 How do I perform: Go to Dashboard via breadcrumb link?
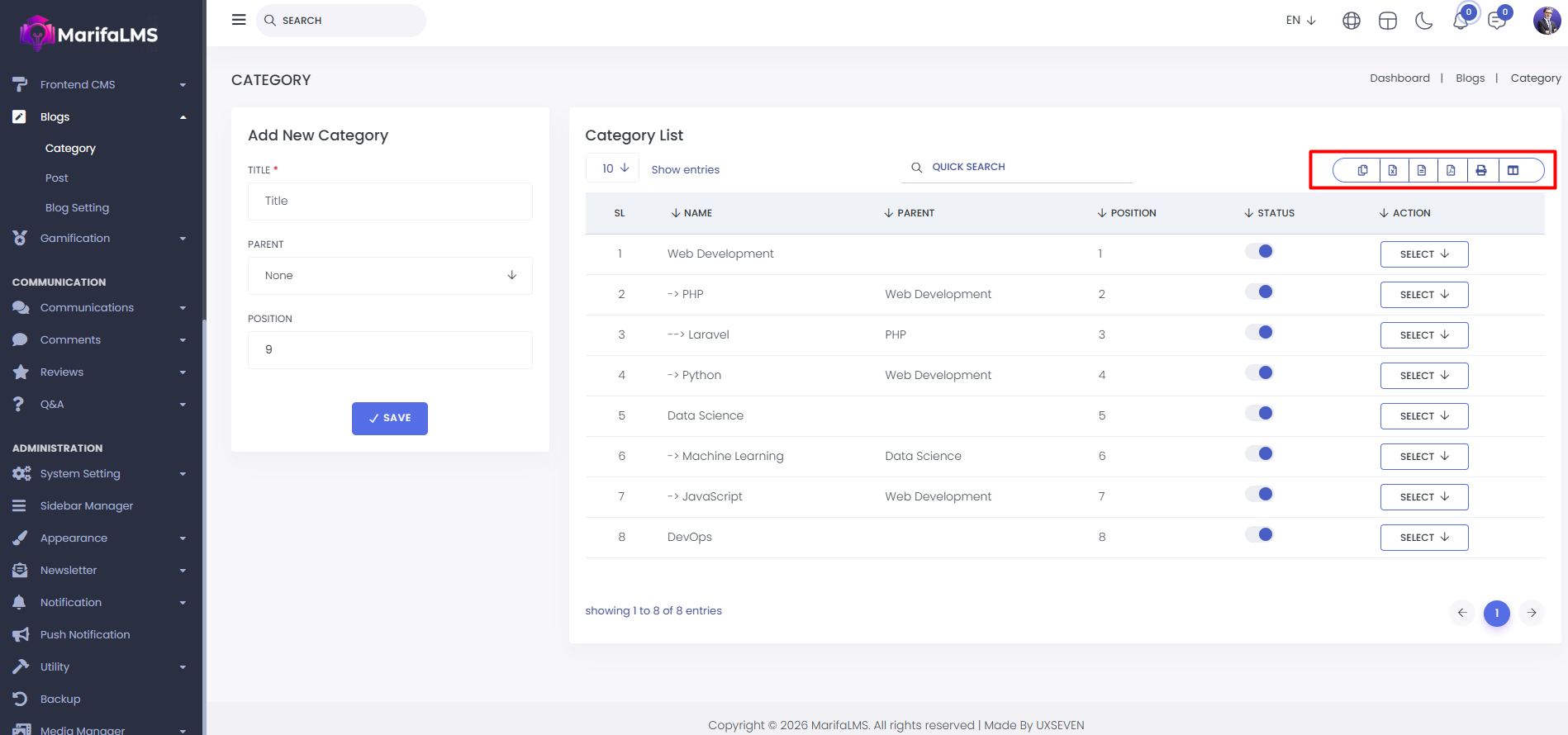point(1399,78)
